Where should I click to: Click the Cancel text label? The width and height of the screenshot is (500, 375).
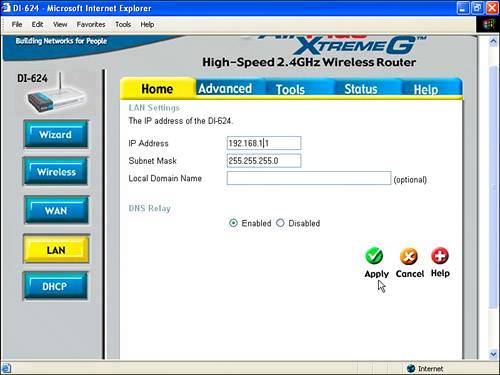(x=410, y=274)
